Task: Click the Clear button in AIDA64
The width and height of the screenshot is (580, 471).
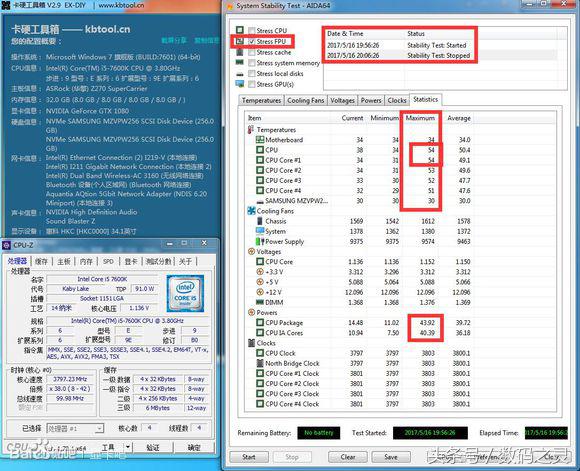Action: tap(348, 457)
